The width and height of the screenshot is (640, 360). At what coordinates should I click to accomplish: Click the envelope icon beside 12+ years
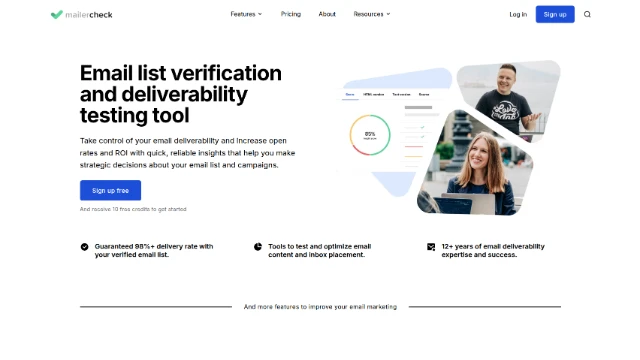click(x=431, y=247)
